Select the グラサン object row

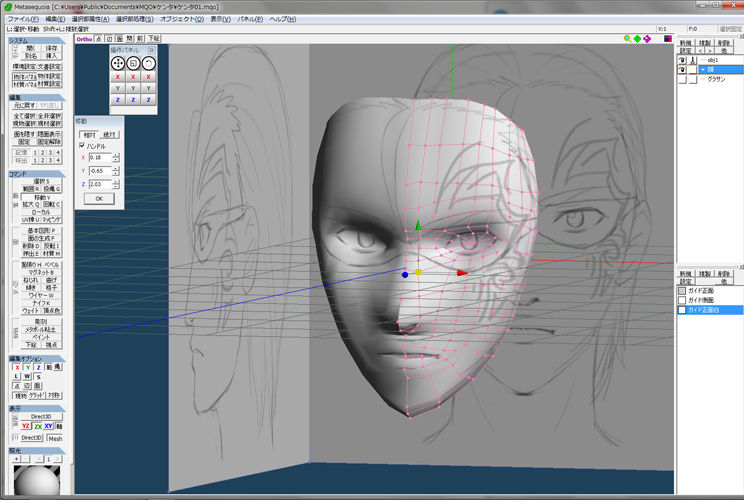pyautogui.click(x=710, y=80)
